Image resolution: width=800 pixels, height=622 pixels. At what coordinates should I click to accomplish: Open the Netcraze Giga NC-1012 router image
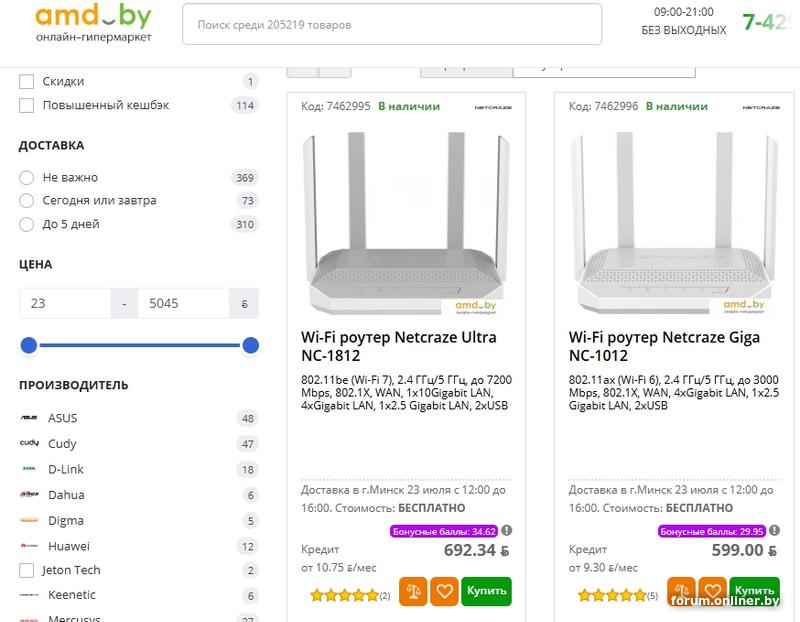(x=674, y=223)
